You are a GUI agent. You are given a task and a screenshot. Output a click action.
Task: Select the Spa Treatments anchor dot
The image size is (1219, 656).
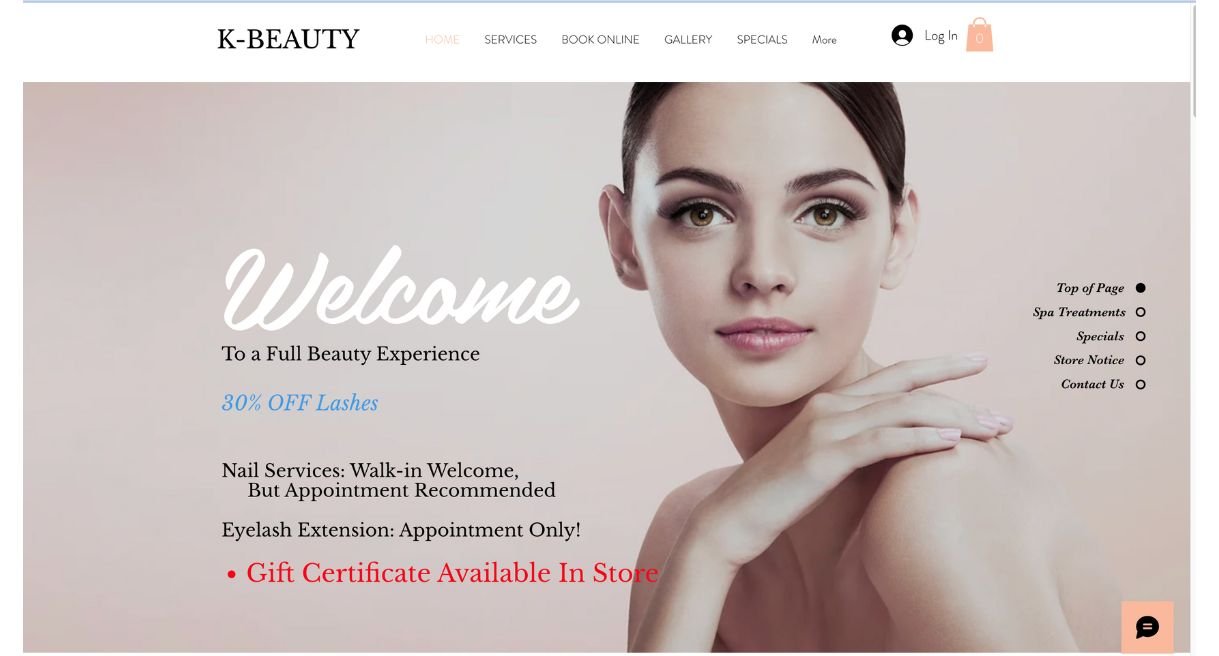click(1140, 312)
